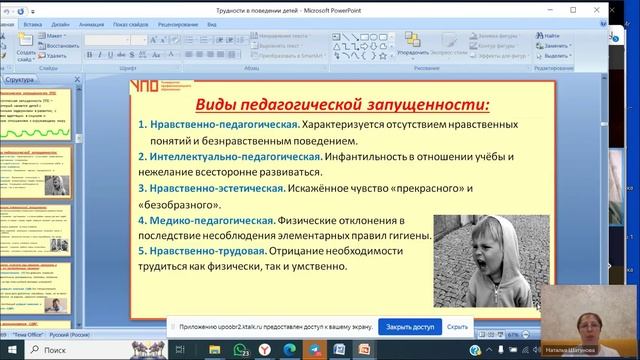Open the font name combo box
Screen dimensions: 640x360
(107, 40)
